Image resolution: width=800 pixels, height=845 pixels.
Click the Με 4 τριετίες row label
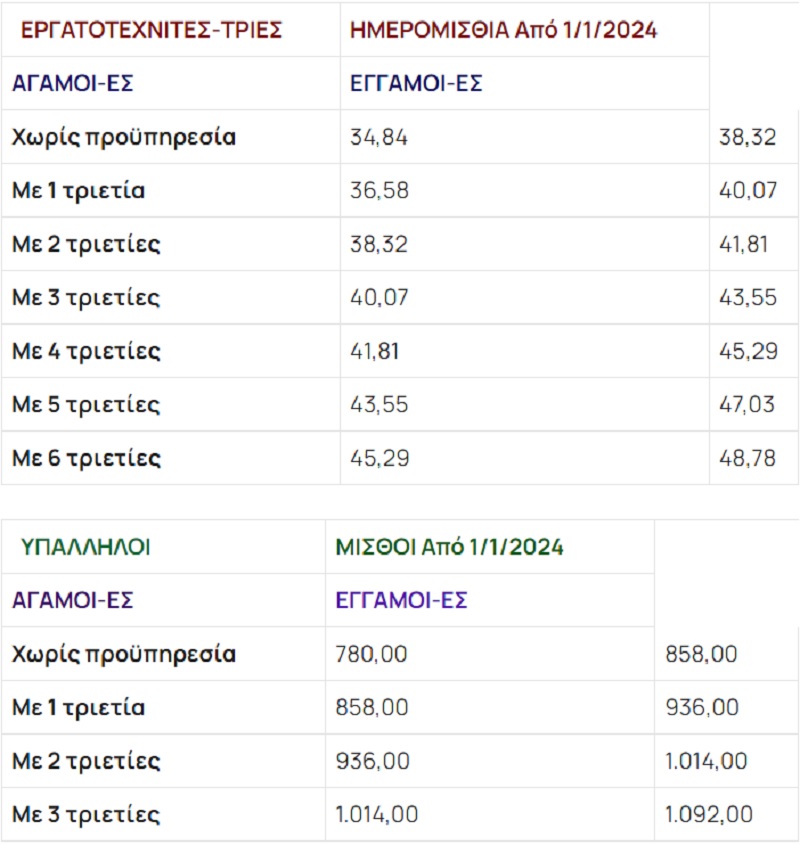[x=86, y=352]
